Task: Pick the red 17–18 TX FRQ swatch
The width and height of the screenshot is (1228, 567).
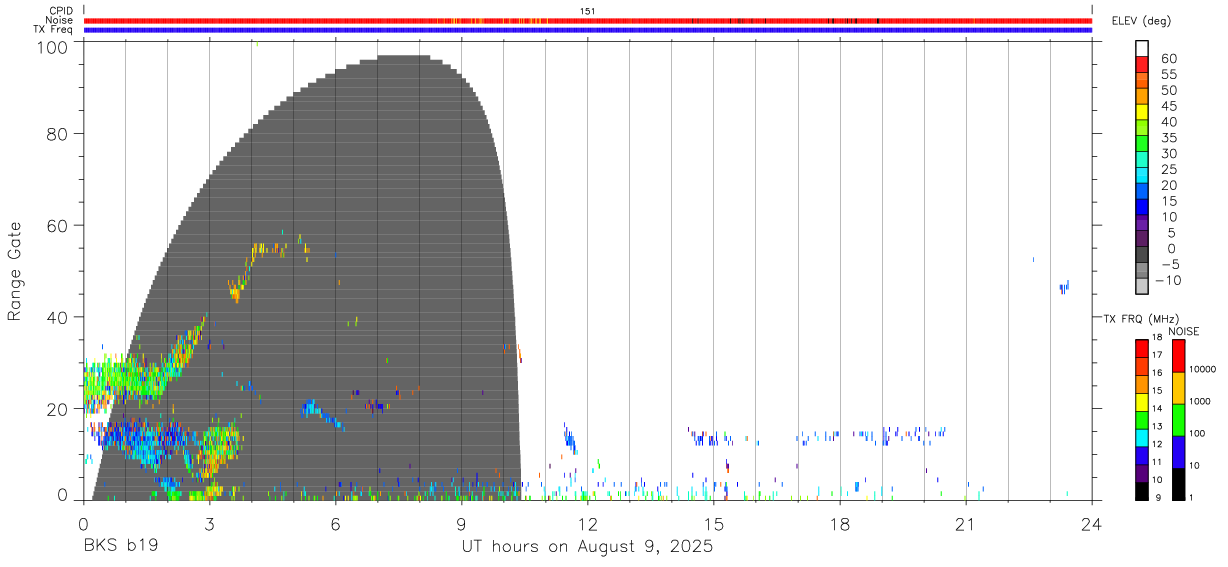Action: (x=1142, y=349)
